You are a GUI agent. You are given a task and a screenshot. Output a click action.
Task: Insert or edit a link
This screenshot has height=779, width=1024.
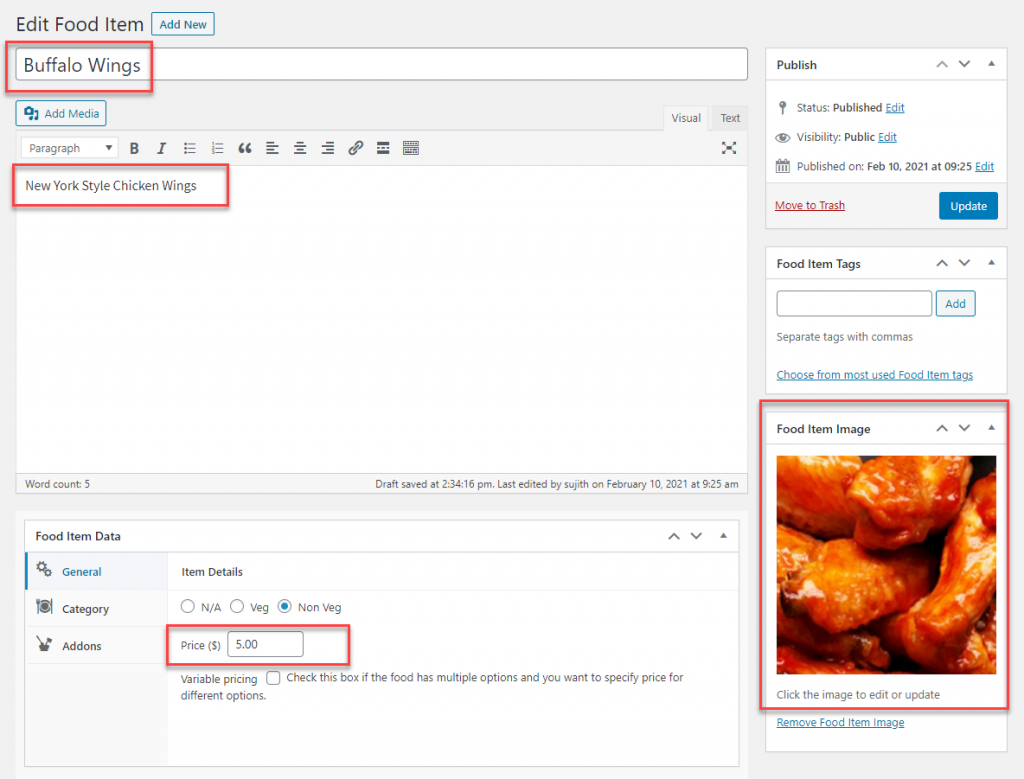point(355,148)
